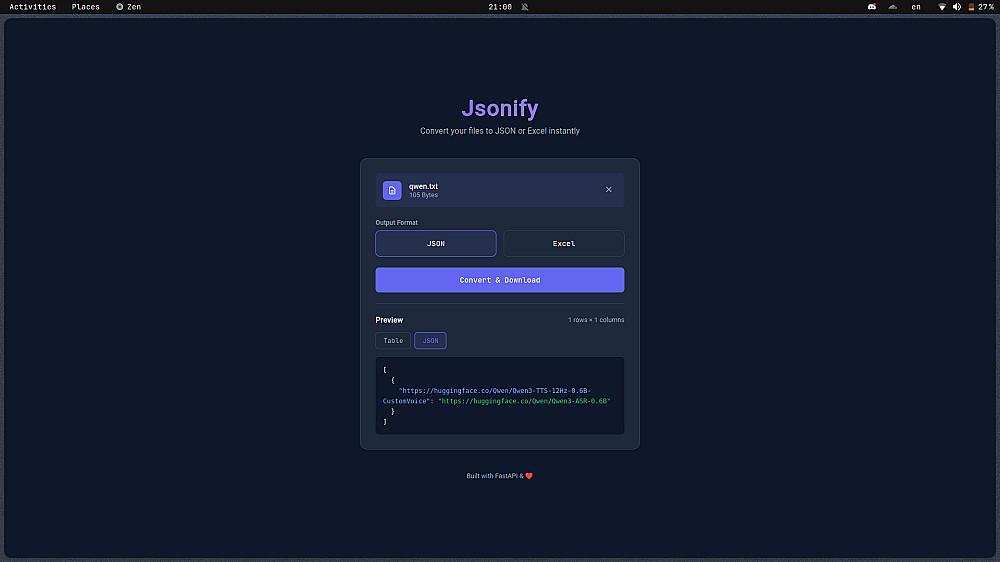Screen dimensions: 1000x562
Task: Click the Convert & Download button
Action: [500, 280]
